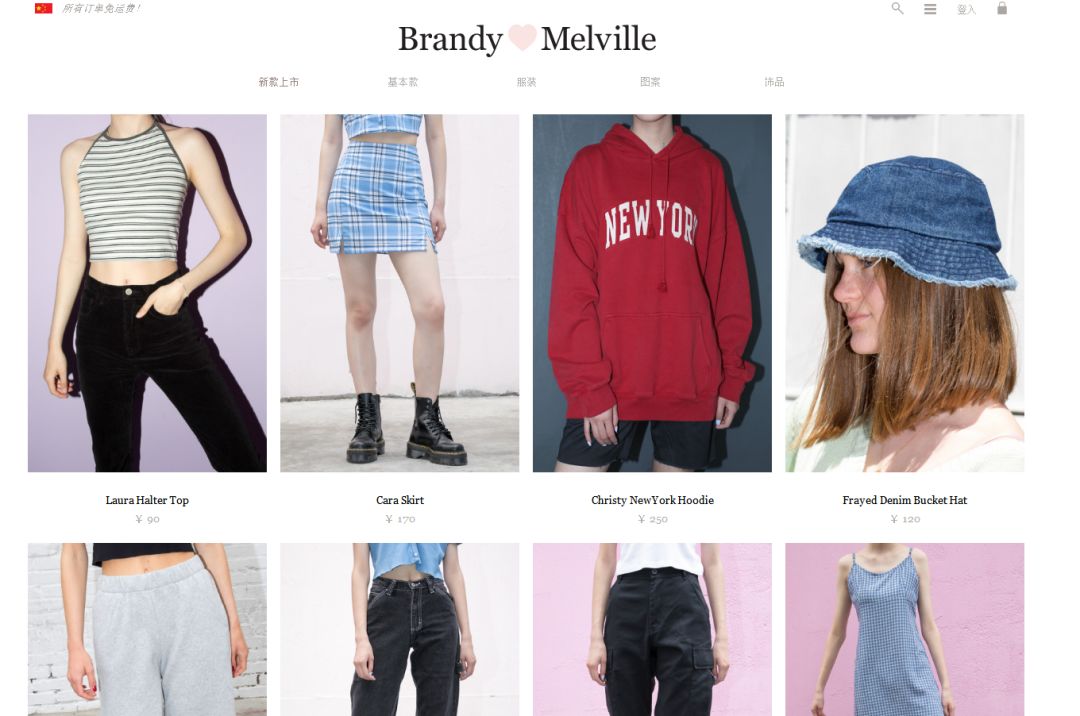The image size is (1080, 716).
Task: Open the 服装 menu
Action: [x=526, y=82]
